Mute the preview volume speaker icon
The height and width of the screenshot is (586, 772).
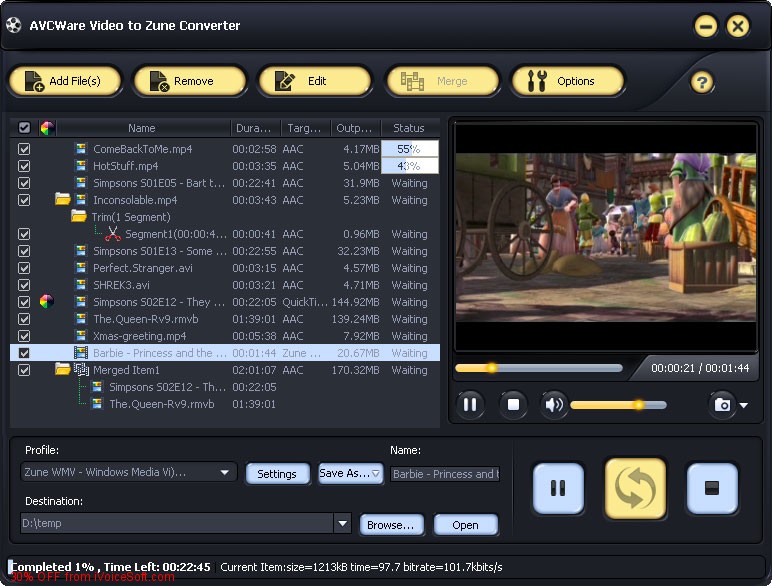coord(554,405)
